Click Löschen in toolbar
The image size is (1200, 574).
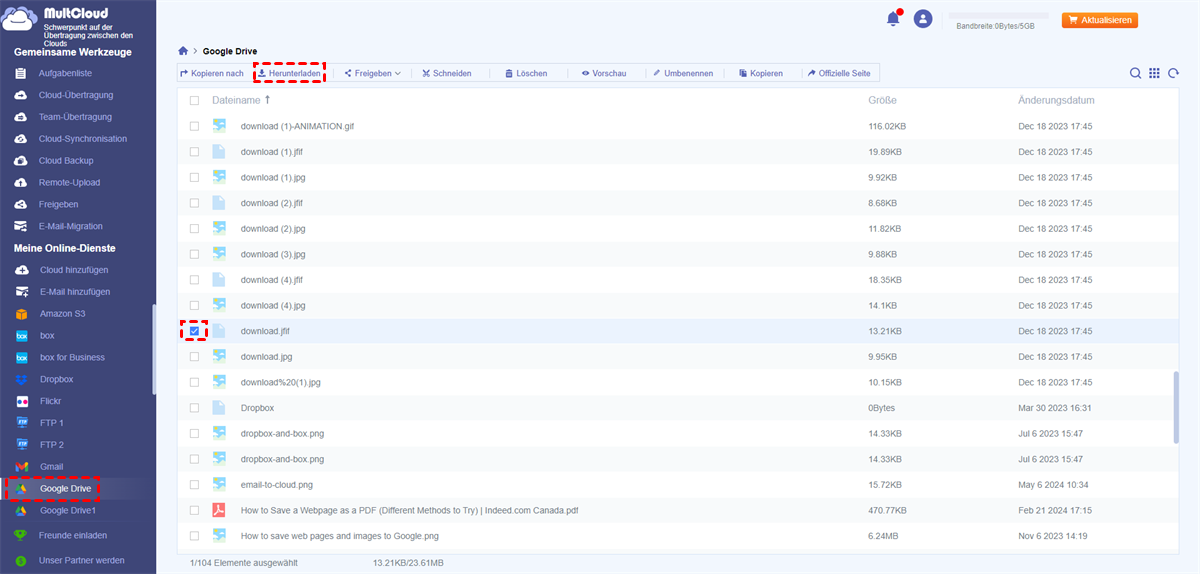[x=525, y=73]
